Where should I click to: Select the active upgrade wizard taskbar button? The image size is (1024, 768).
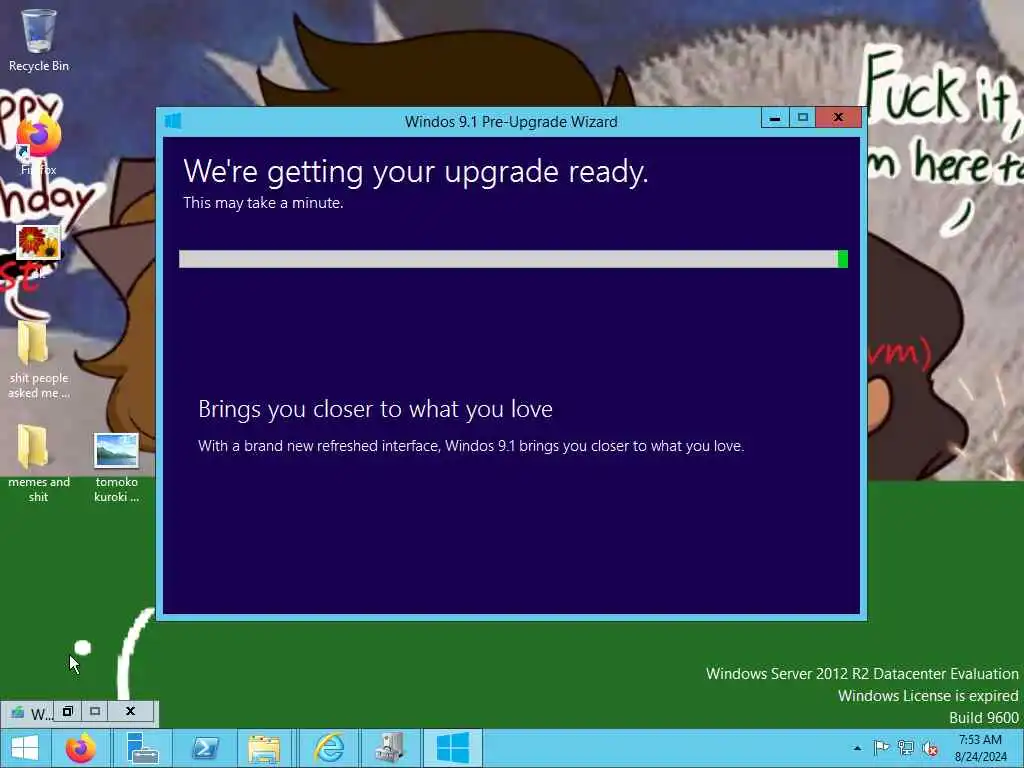453,748
